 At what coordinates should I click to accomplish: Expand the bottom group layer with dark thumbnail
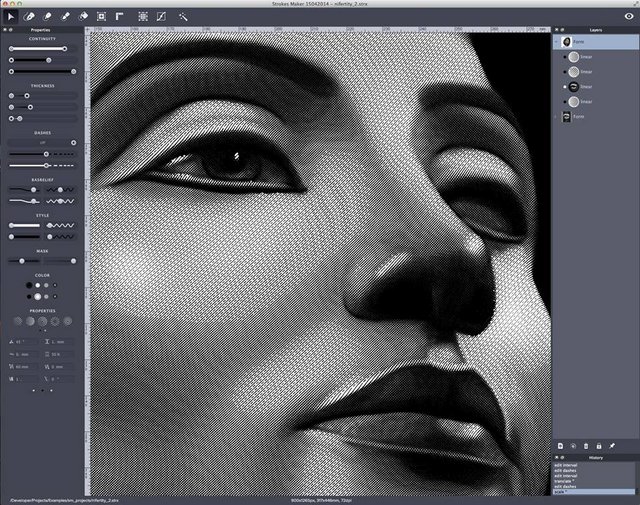tap(556, 117)
